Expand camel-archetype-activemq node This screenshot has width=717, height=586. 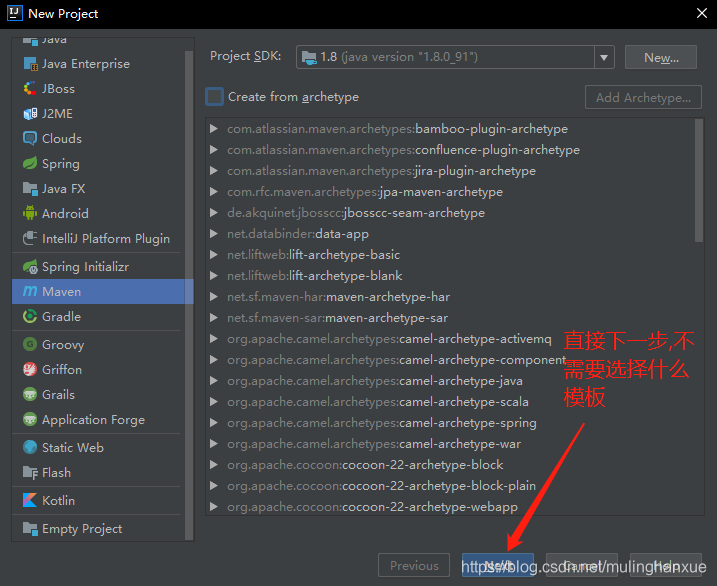pos(214,339)
